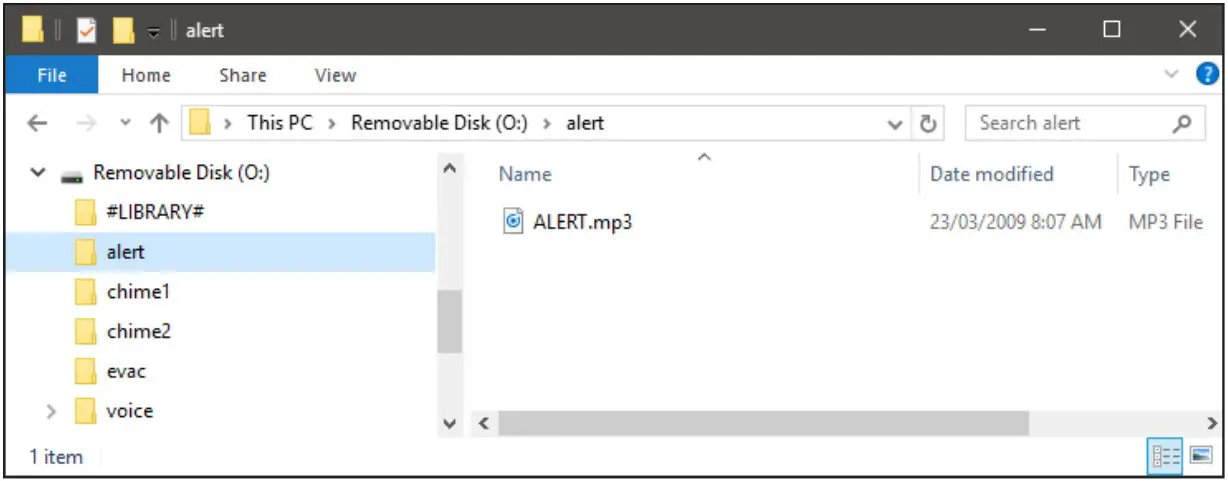This screenshot has width=1228, height=481.
Task: Open the View ribbon tab
Action: tap(335, 75)
